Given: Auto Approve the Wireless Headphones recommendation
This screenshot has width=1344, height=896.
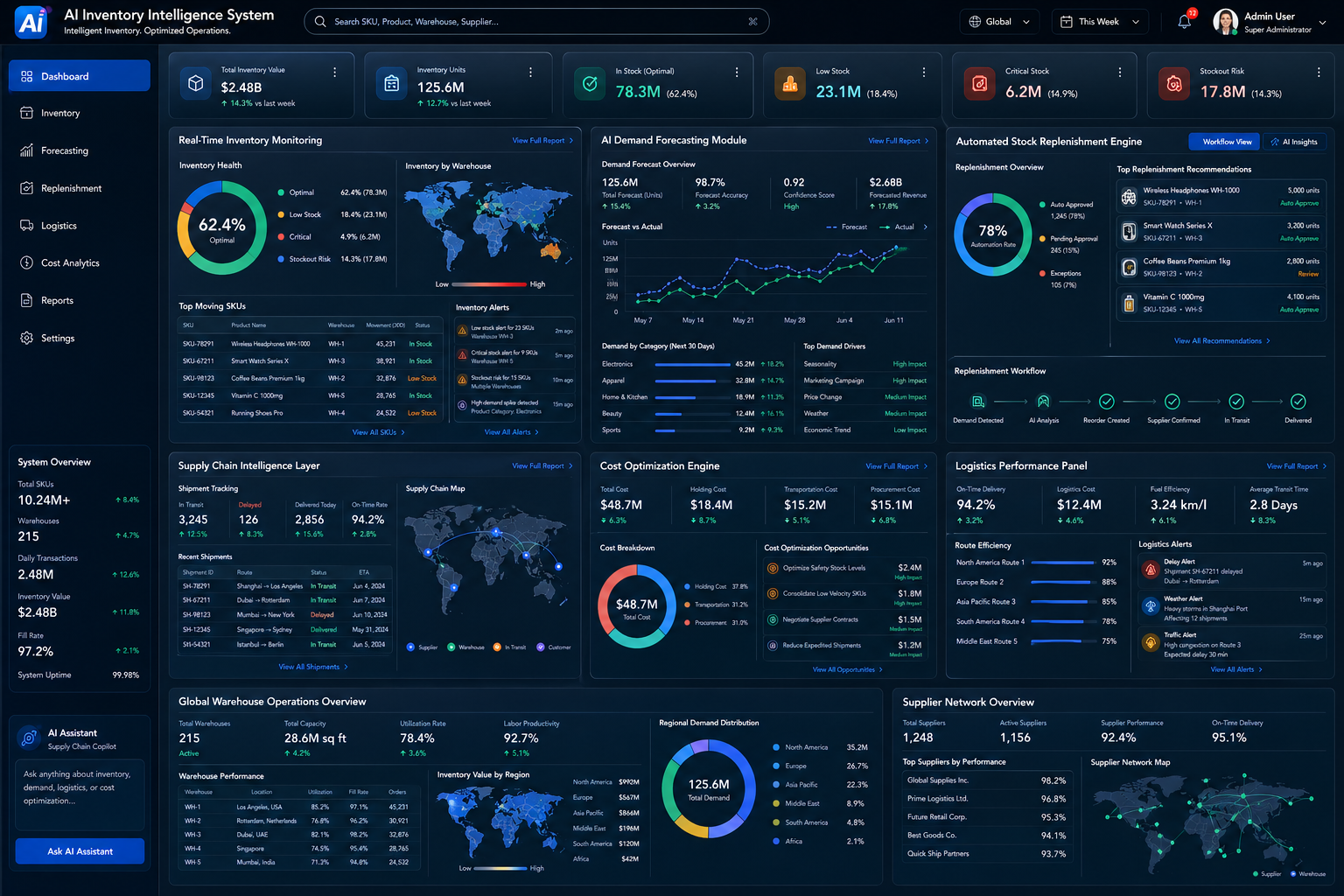Looking at the screenshot, I should [1299, 203].
